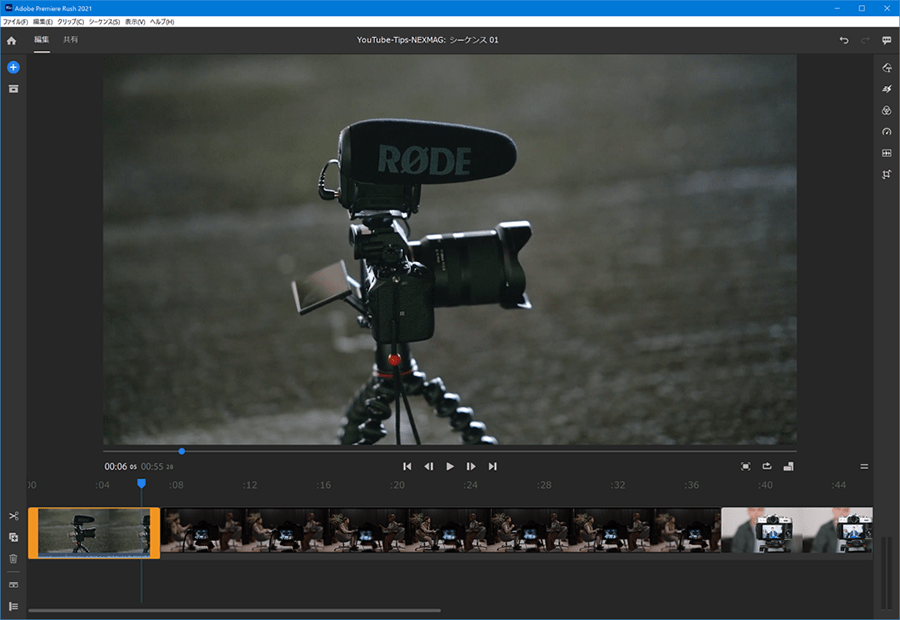Screen dimensions: 900x620
Task: Click the video preview monitor image
Action: (450, 250)
